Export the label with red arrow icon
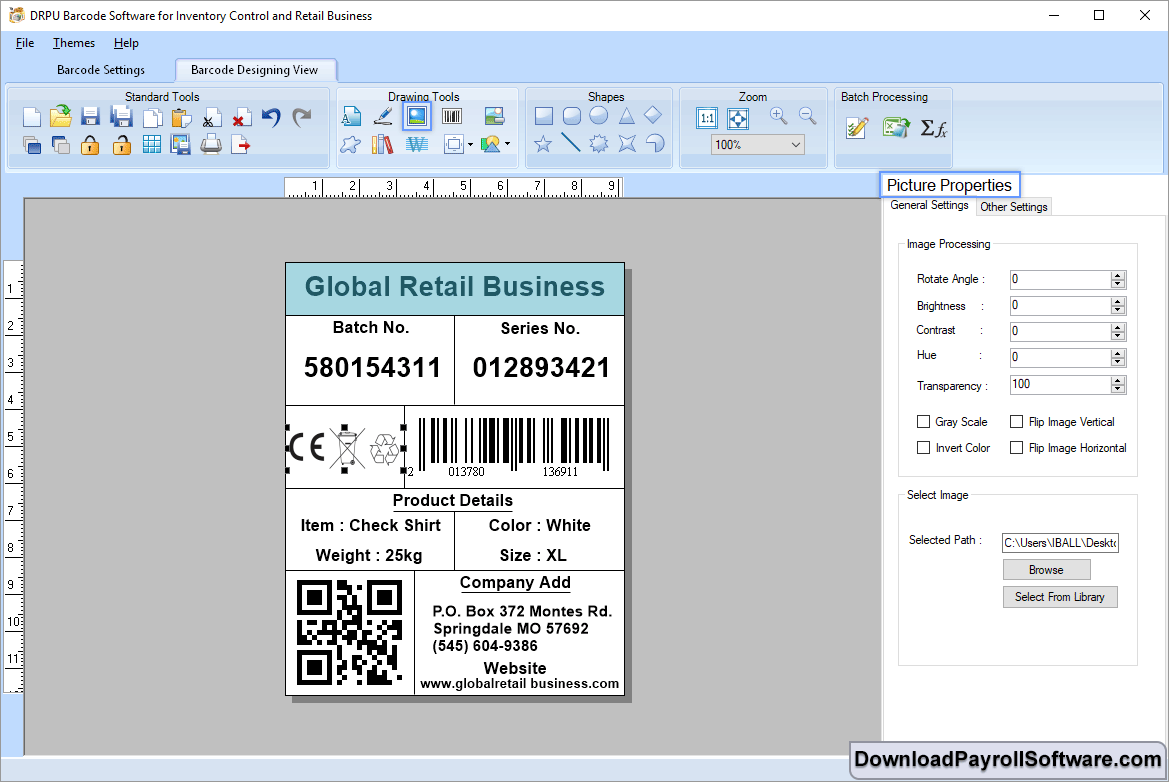The height and width of the screenshot is (782, 1169). [241, 145]
